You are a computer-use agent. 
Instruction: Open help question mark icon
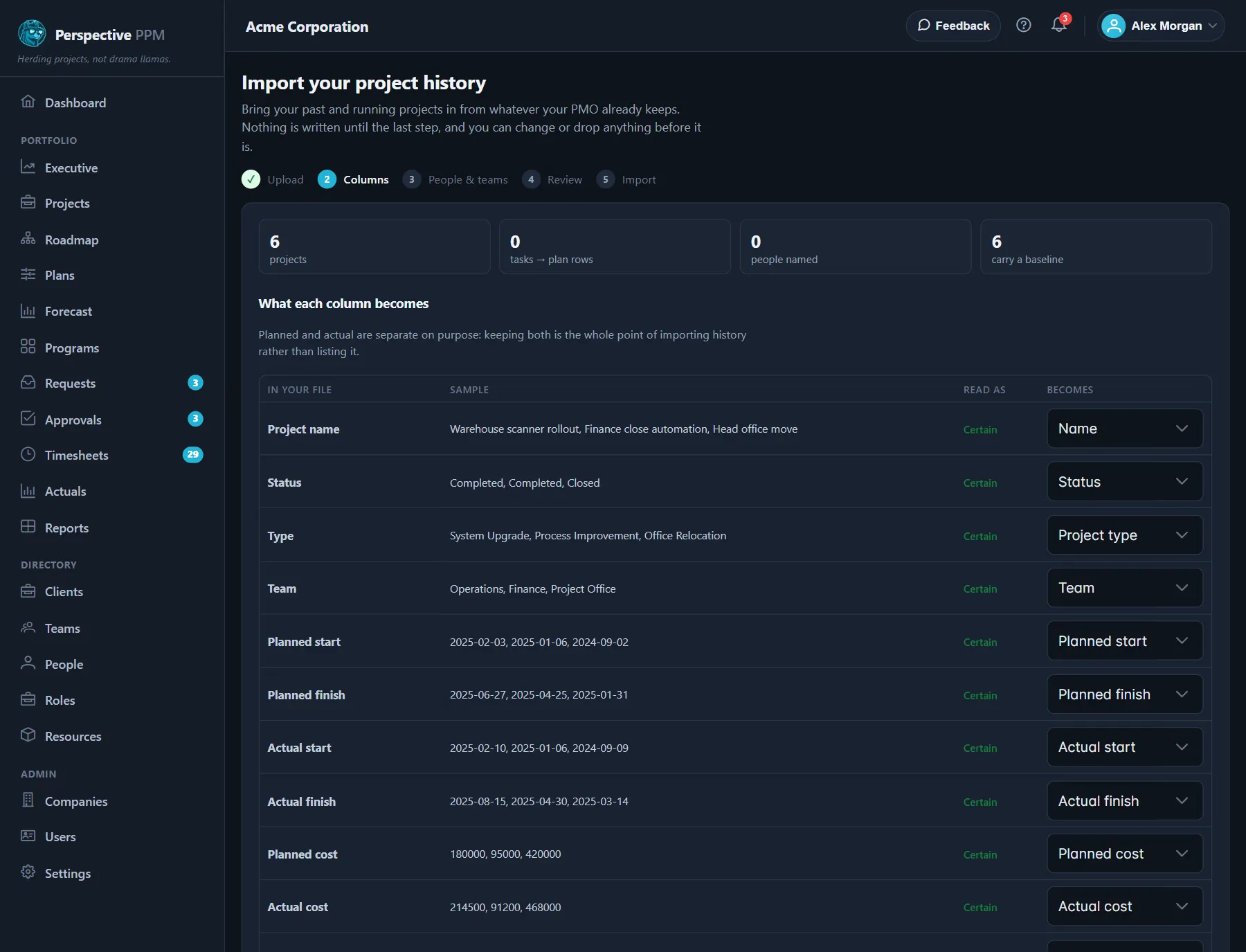[x=1024, y=26]
